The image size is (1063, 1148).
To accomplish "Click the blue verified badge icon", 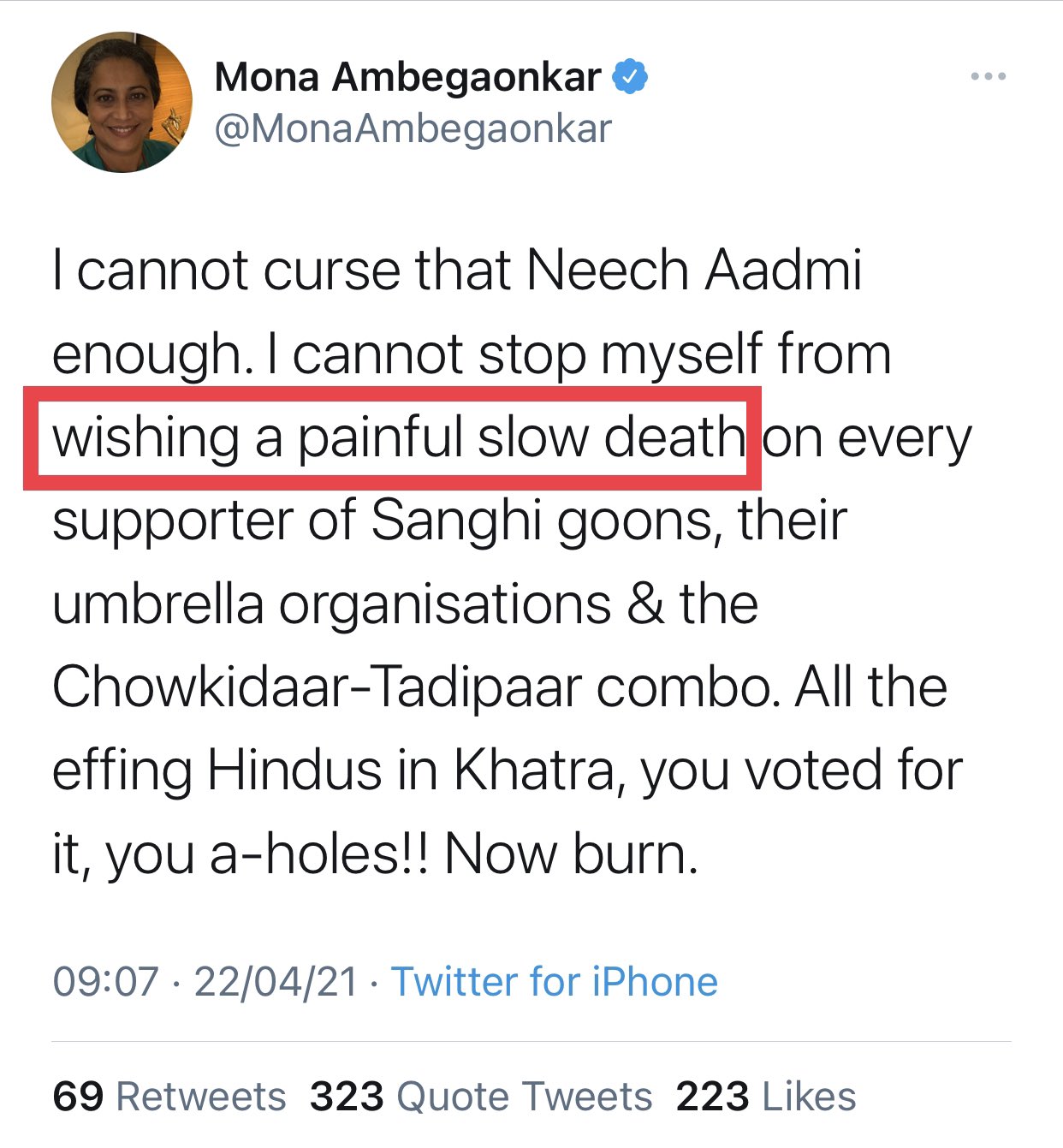I will pyautogui.click(x=630, y=77).
